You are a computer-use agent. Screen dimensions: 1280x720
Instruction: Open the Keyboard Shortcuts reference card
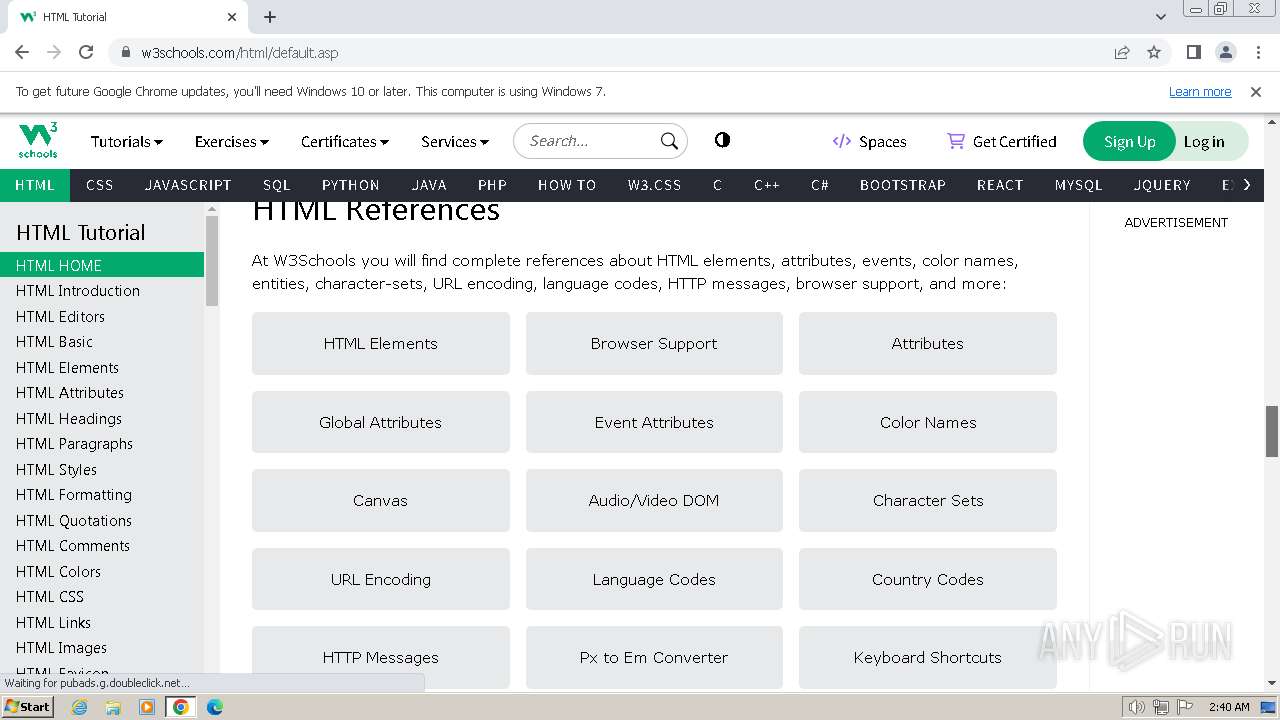tap(928, 657)
